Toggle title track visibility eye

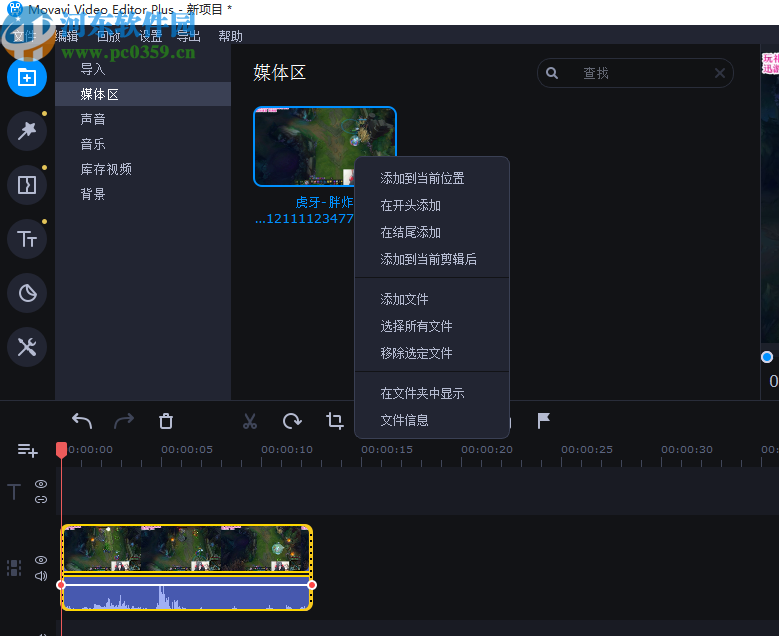(41, 484)
